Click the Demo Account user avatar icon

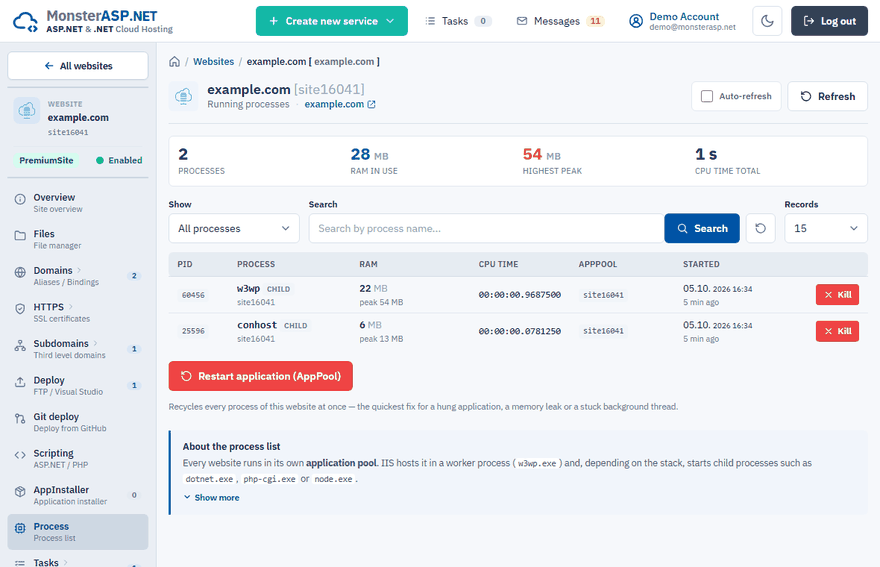coord(636,21)
